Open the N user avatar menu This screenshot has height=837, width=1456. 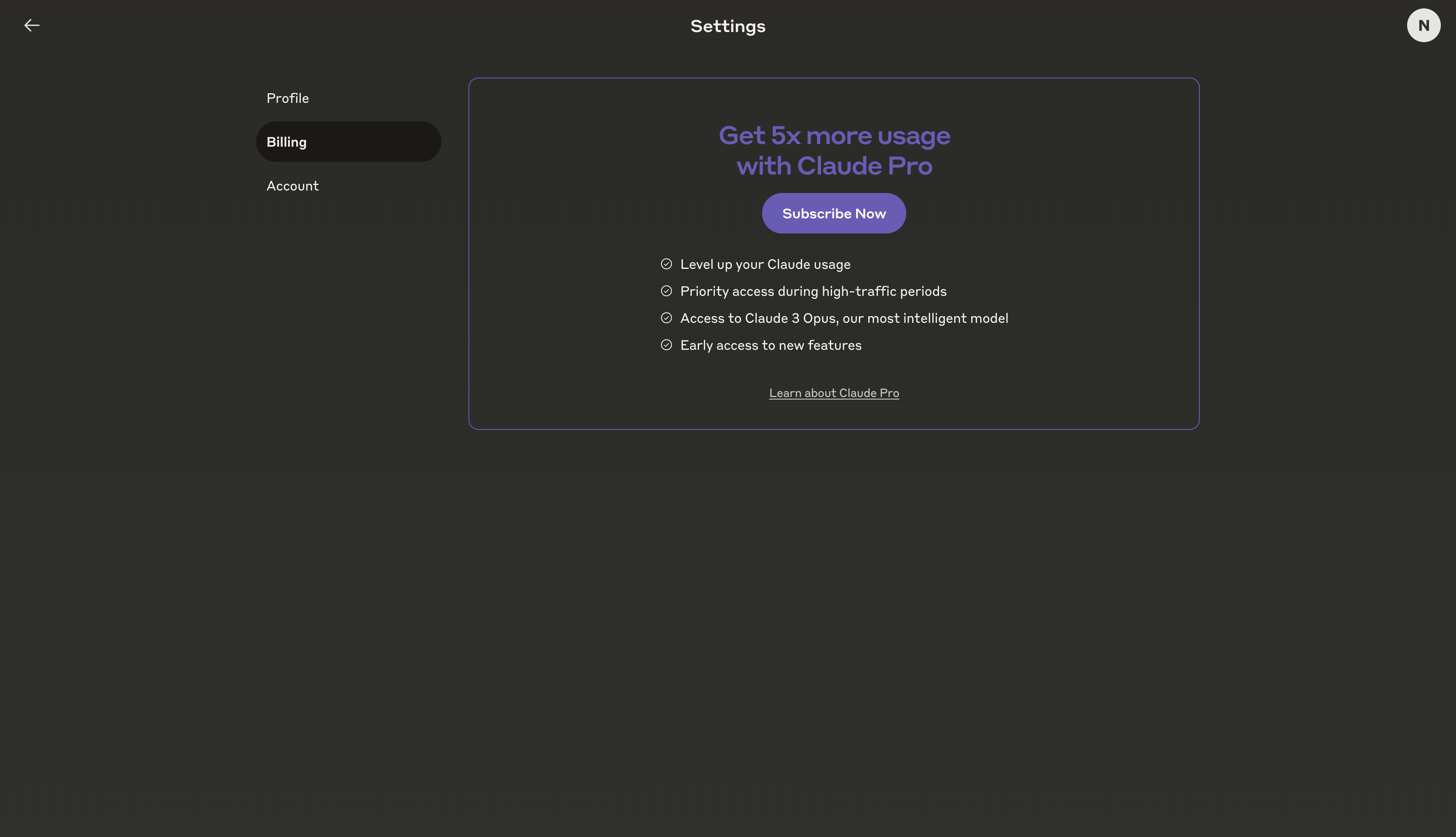tap(1423, 25)
